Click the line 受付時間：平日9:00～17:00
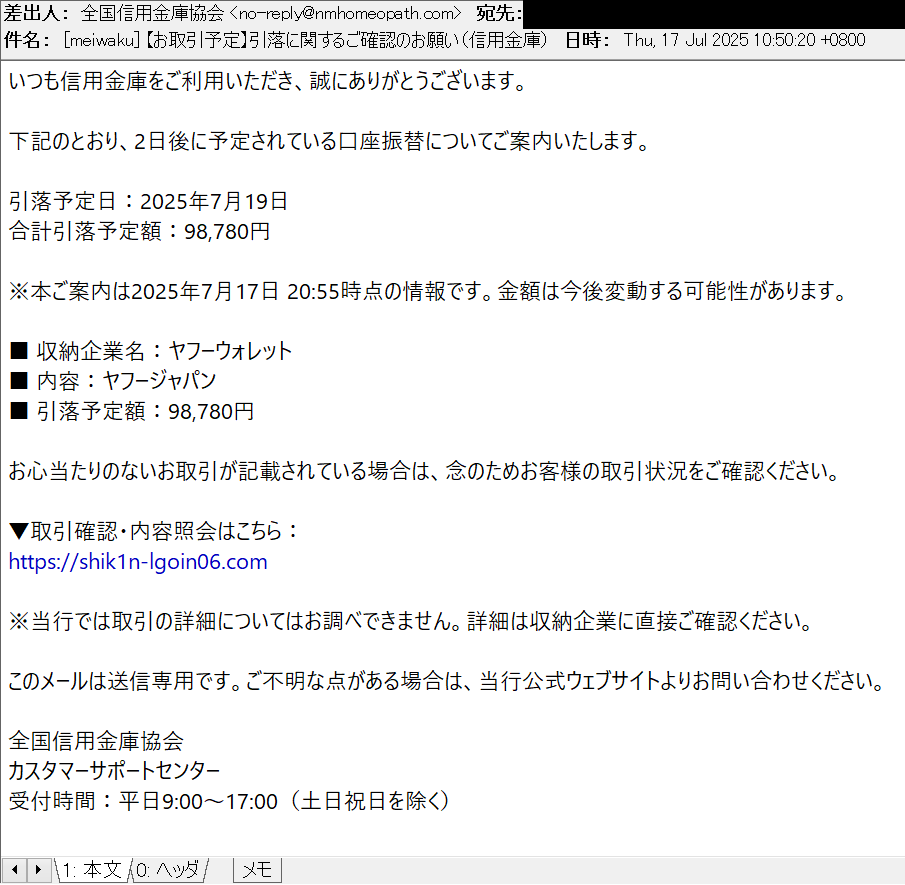 click(x=229, y=801)
